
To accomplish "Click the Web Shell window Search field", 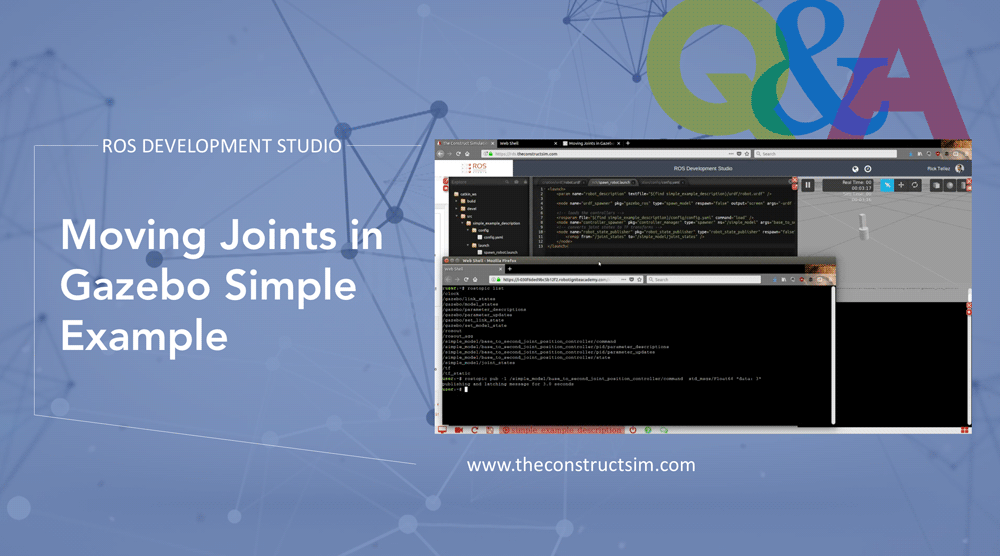I will [x=703, y=279].
